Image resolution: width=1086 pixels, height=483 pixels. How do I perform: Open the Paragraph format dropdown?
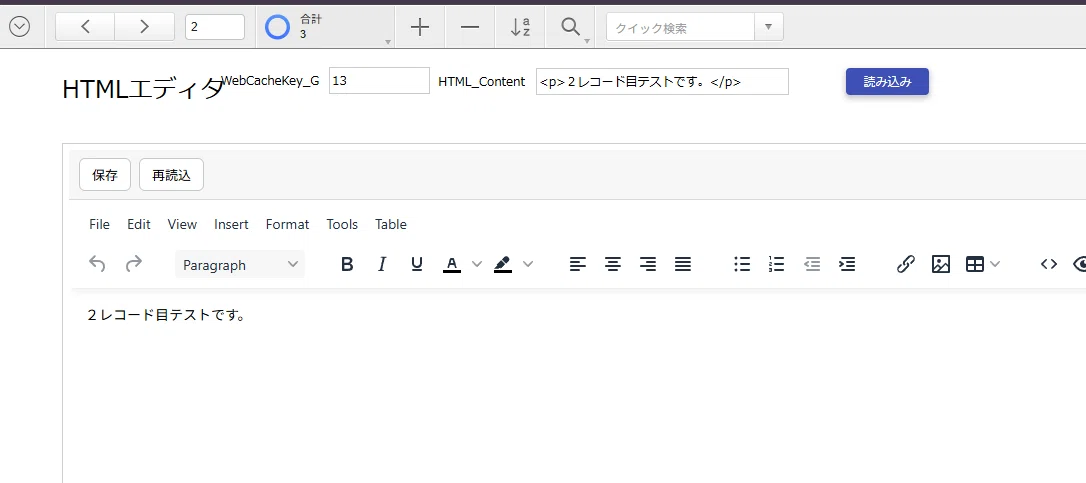click(240, 265)
